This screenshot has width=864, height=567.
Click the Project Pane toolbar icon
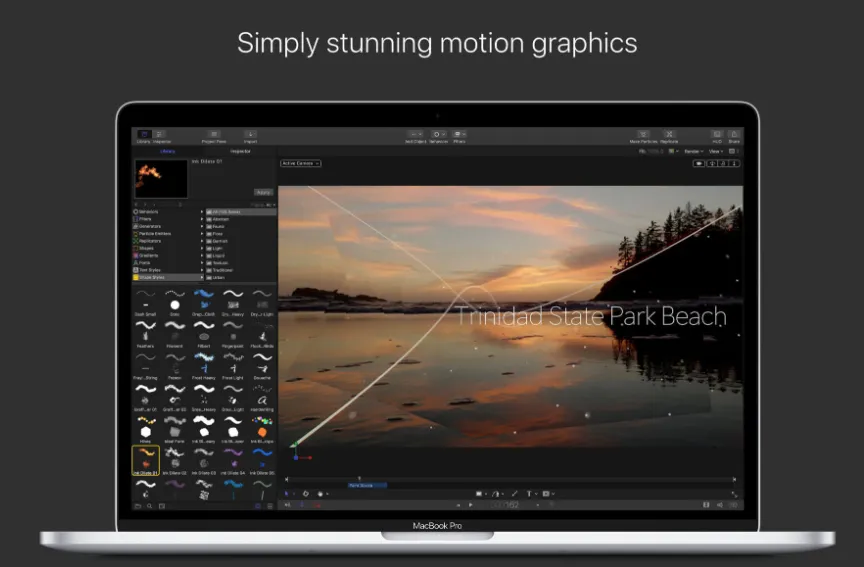[214, 134]
